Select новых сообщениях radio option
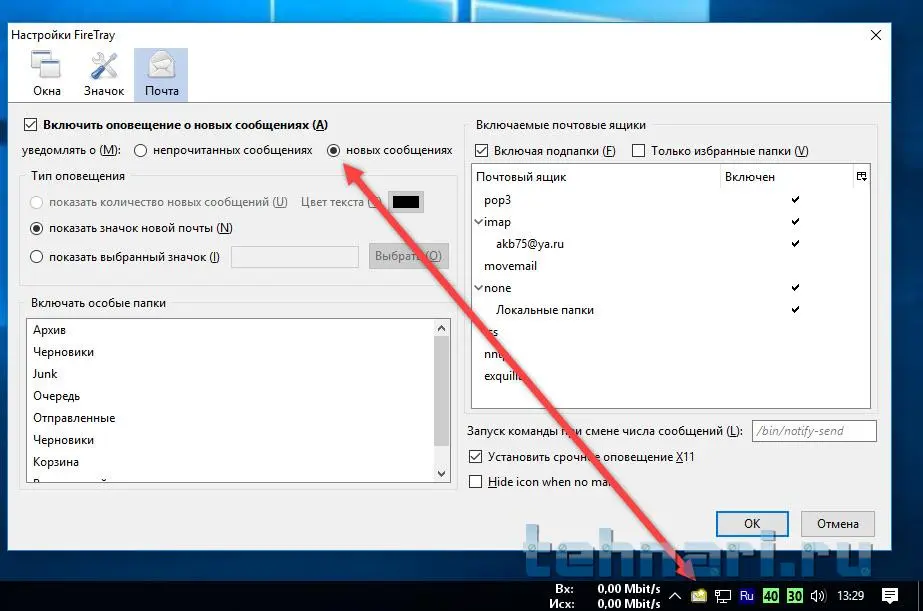Viewport: 923px width, 611px height. pyautogui.click(x=333, y=151)
